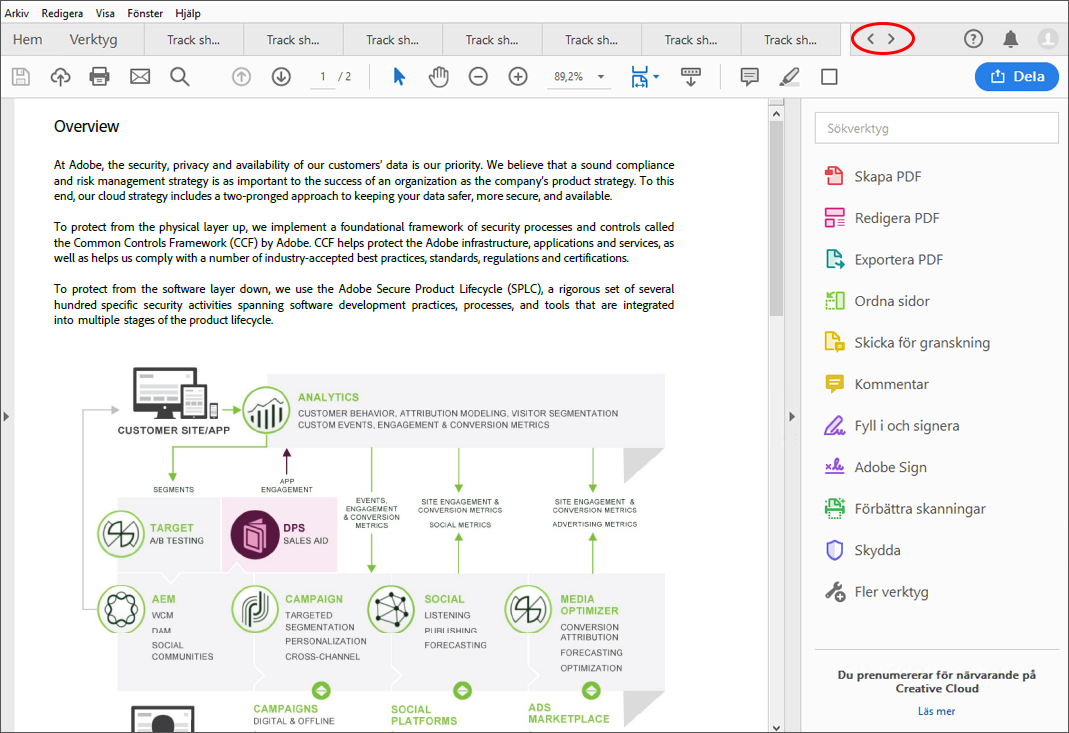The height and width of the screenshot is (733, 1069).
Task: Click the square stamp tool icon
Action: click(x=829, y=76)
